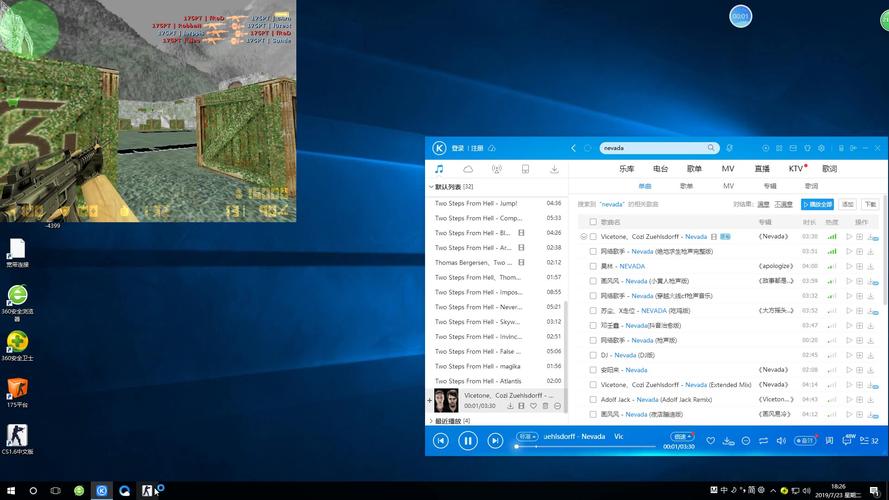Click the KuGou K logo

[x=439, y=148]
